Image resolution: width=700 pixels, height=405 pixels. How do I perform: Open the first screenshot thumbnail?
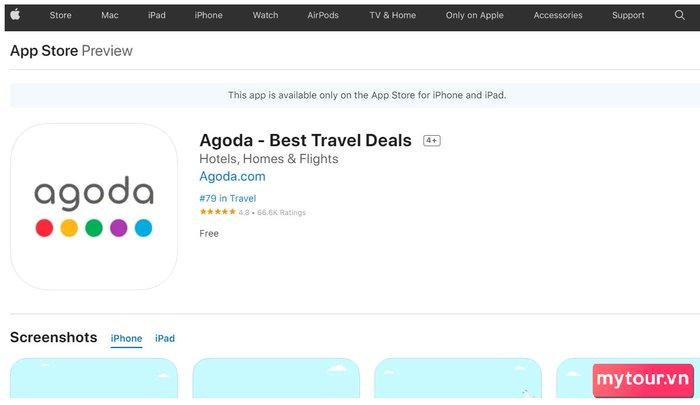[94, 378]
